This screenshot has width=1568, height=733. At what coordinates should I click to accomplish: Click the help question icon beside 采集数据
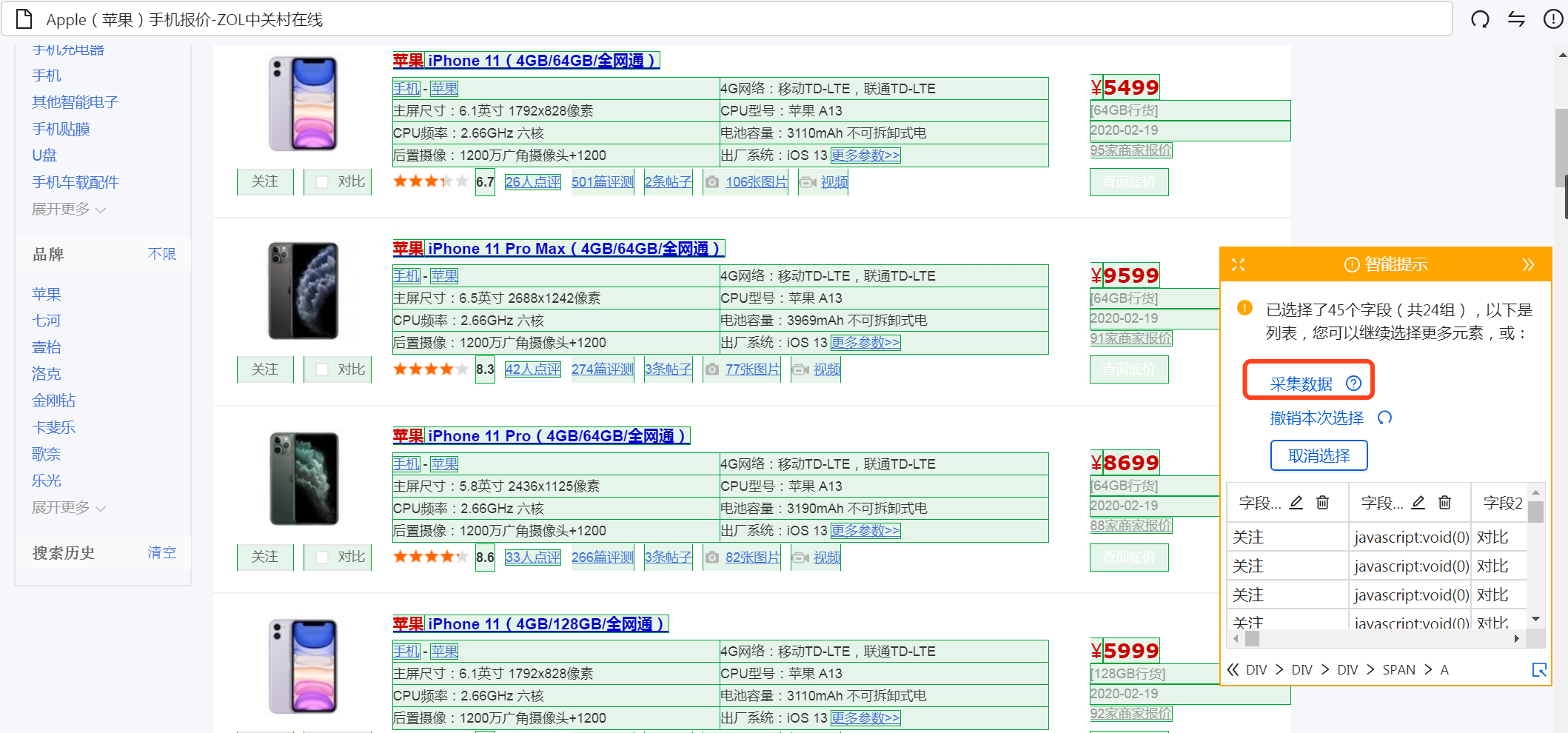(x=1353, y=383)
